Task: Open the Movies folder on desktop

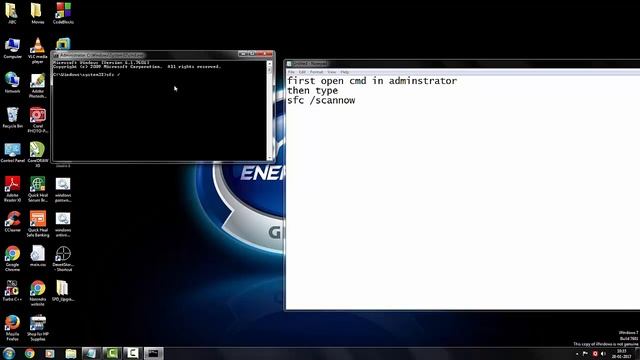Action: tap(37, 13)
